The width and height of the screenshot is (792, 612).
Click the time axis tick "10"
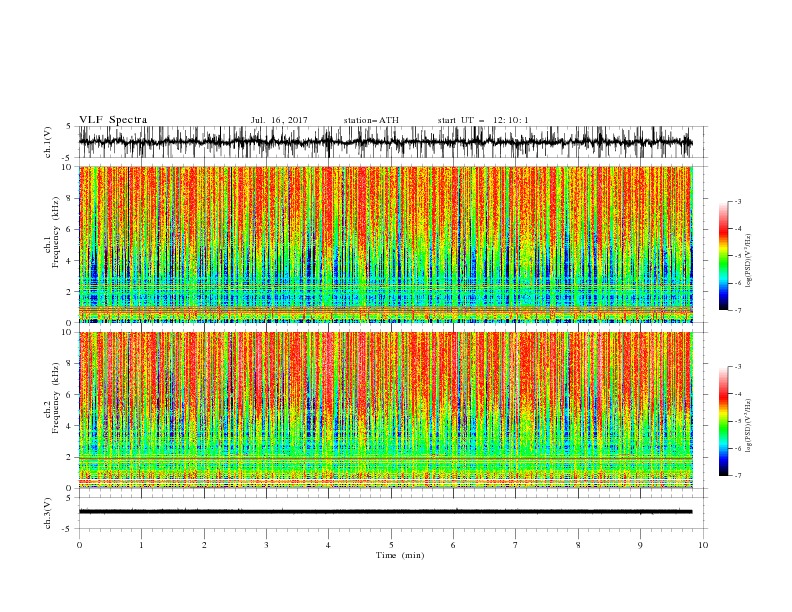(703, 545)
